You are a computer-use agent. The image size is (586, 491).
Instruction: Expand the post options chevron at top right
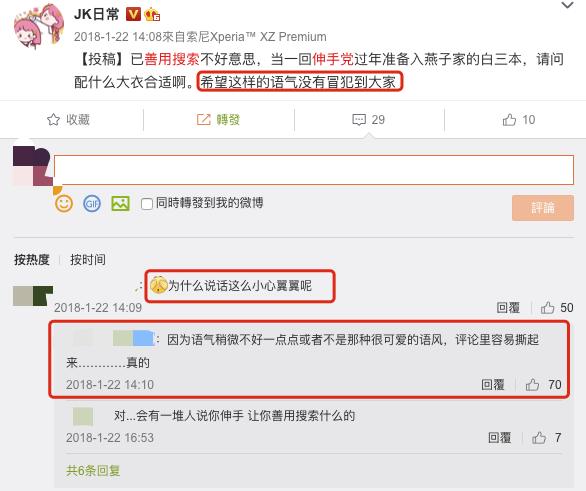pos(567,5)
